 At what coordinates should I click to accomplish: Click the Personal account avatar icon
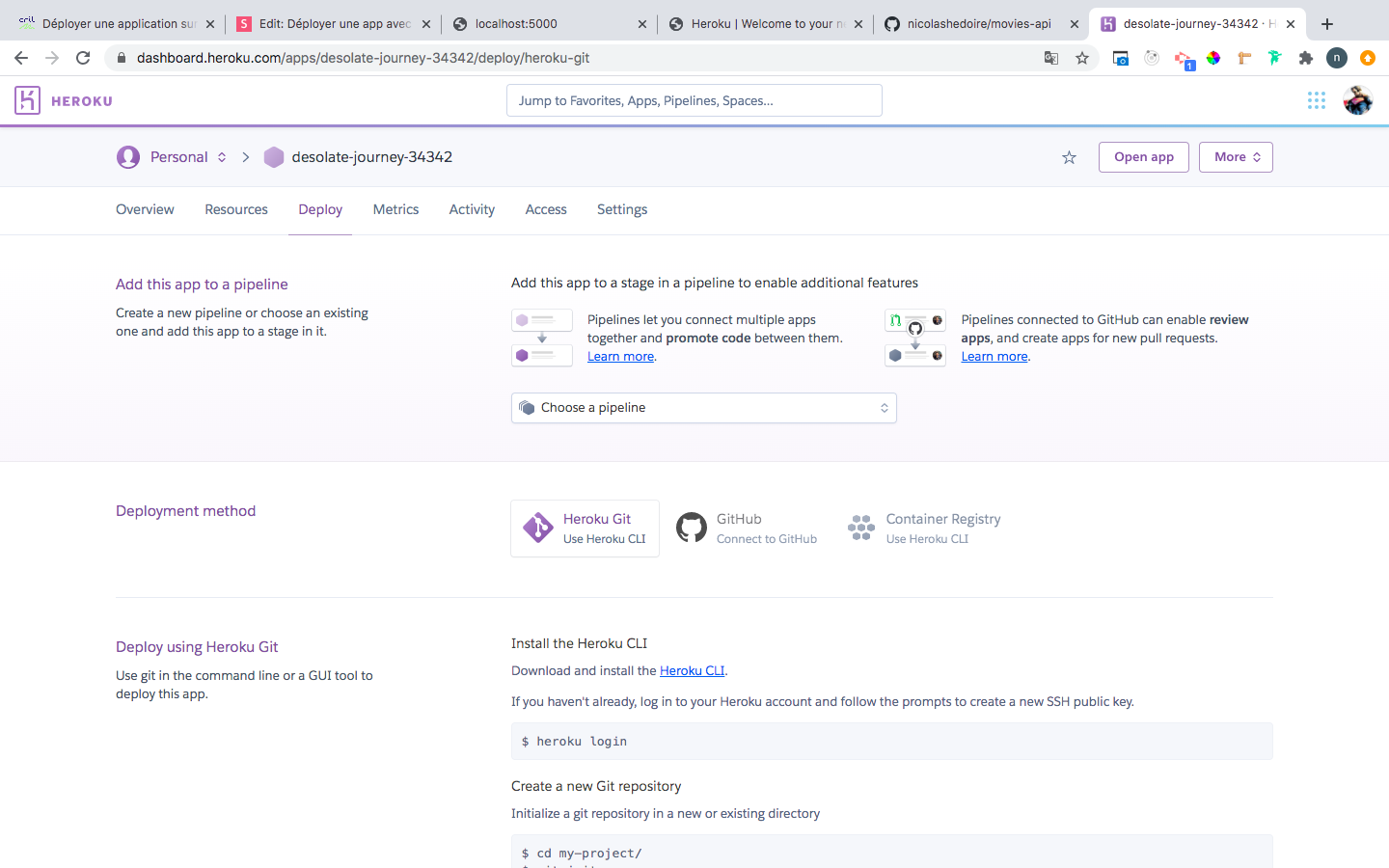(128, 157)
